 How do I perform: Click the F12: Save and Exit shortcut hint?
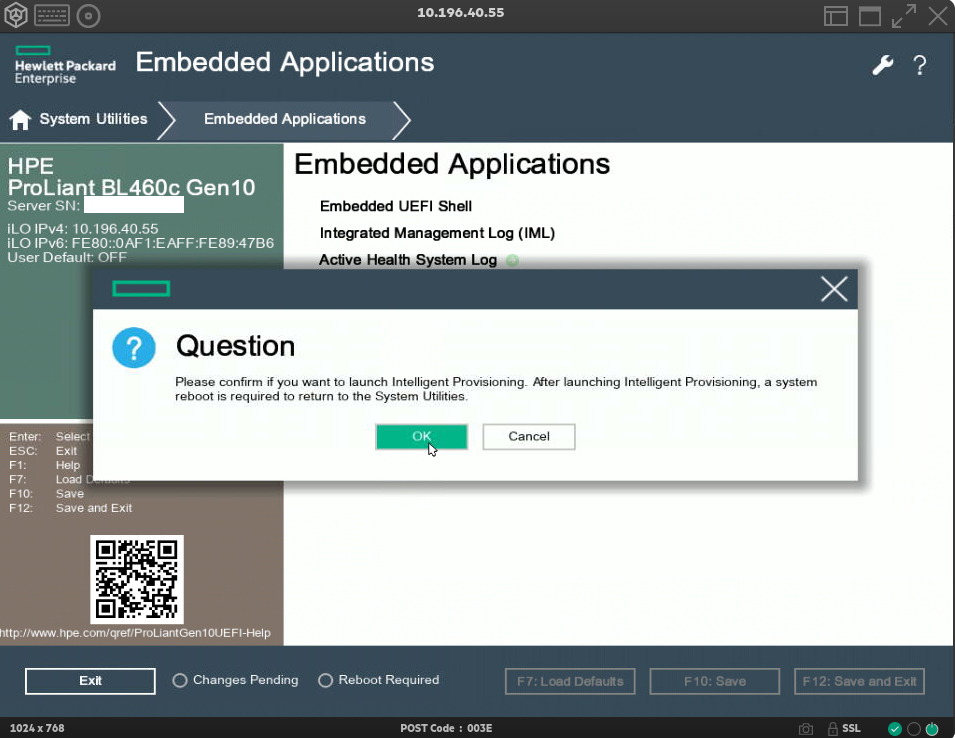pos(71,508)
